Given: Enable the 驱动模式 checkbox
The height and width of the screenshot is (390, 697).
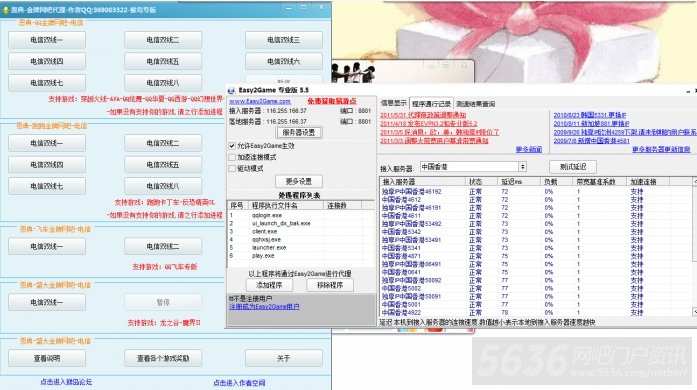Looking at the screenshot, I should (232, 169).
